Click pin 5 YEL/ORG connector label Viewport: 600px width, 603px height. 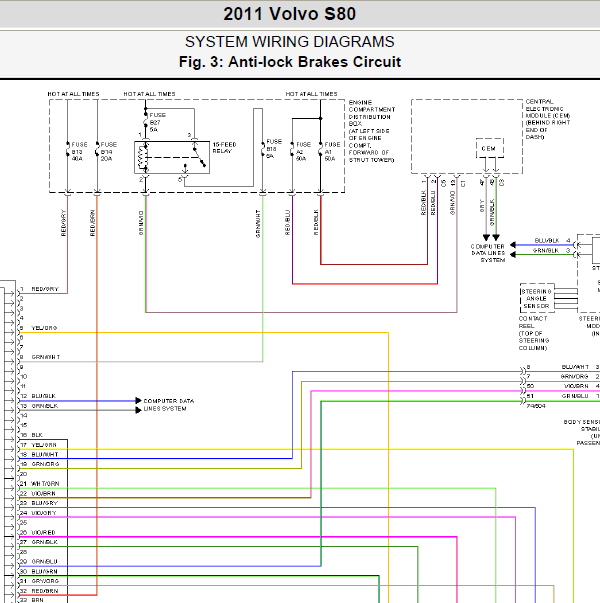click(44, 328)
